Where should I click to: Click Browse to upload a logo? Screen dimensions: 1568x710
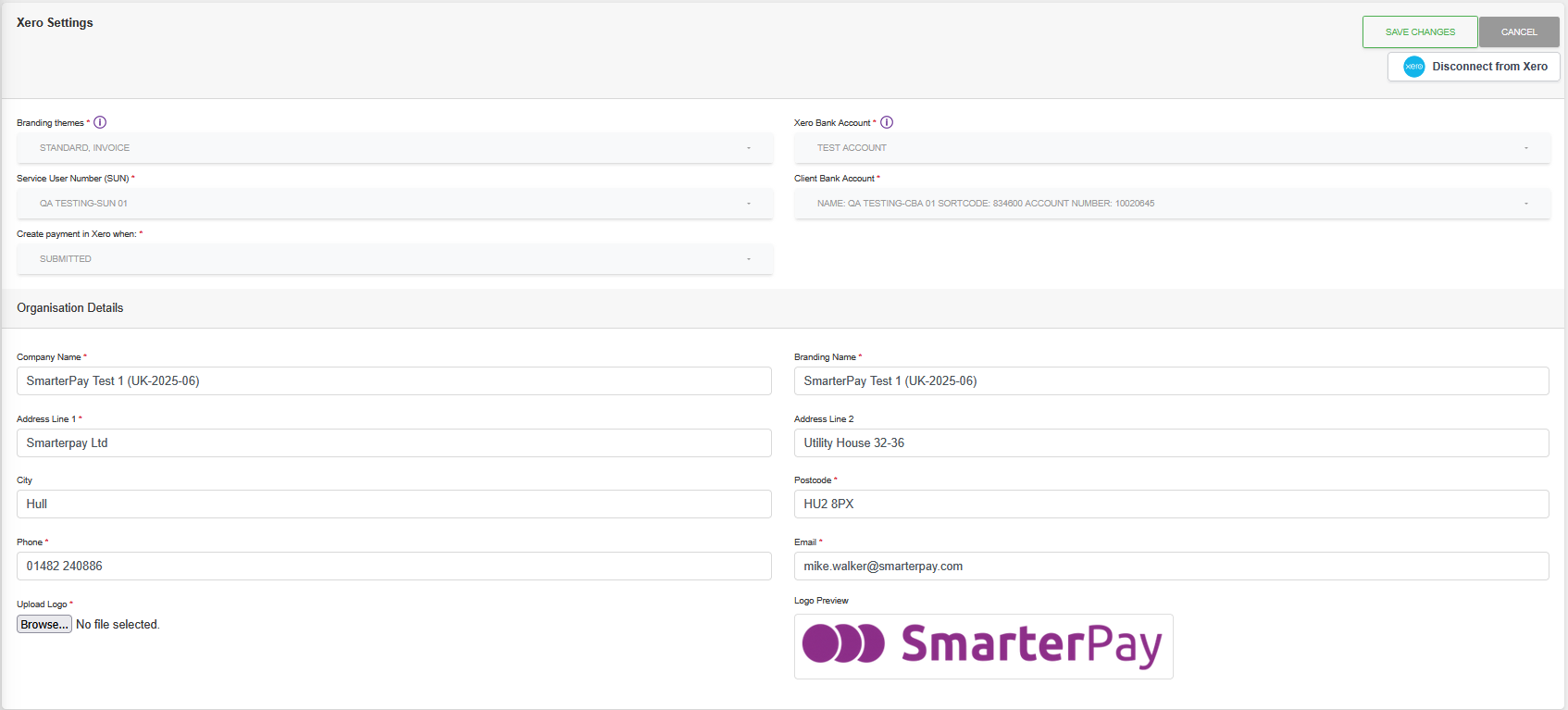(44, 625)
